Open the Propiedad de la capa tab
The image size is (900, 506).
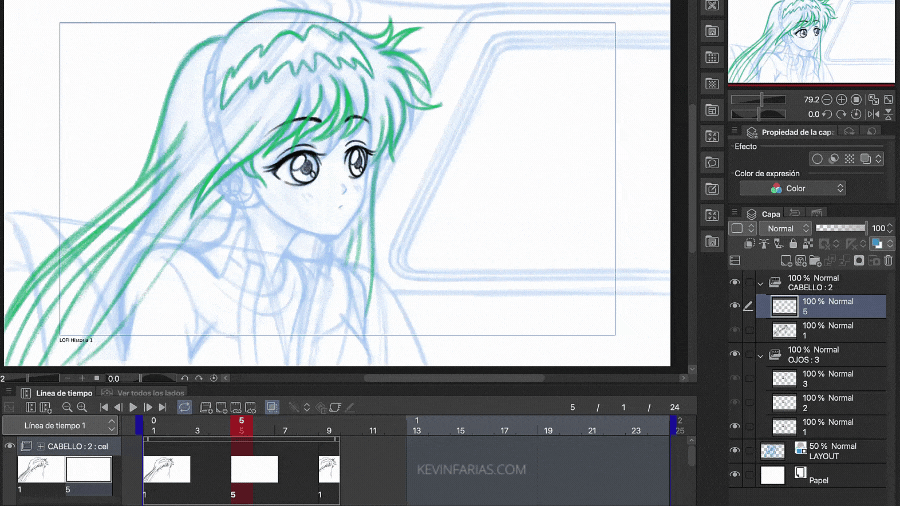pos(790,132)
